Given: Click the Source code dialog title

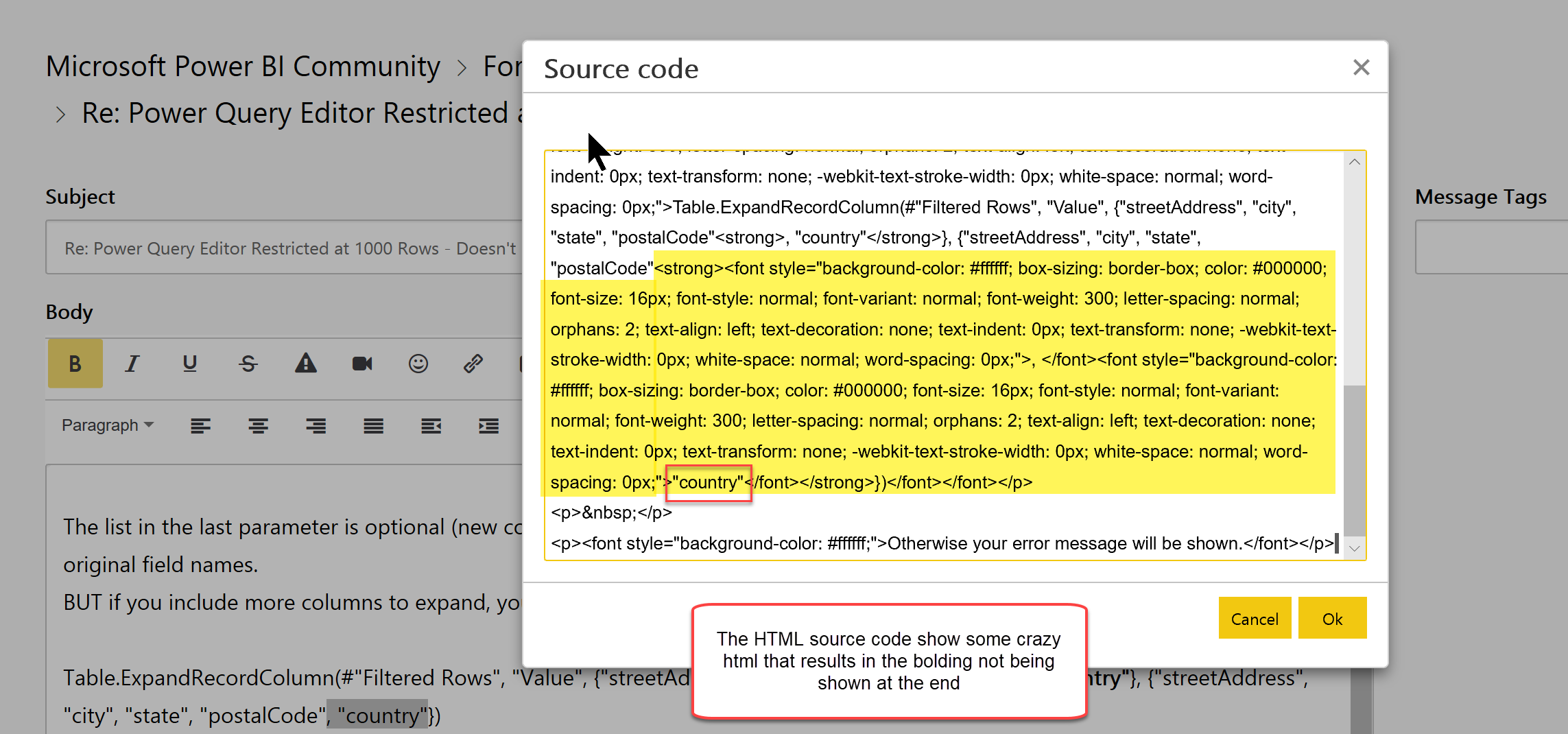Looking at the screenshot, I should click(621, 69).
